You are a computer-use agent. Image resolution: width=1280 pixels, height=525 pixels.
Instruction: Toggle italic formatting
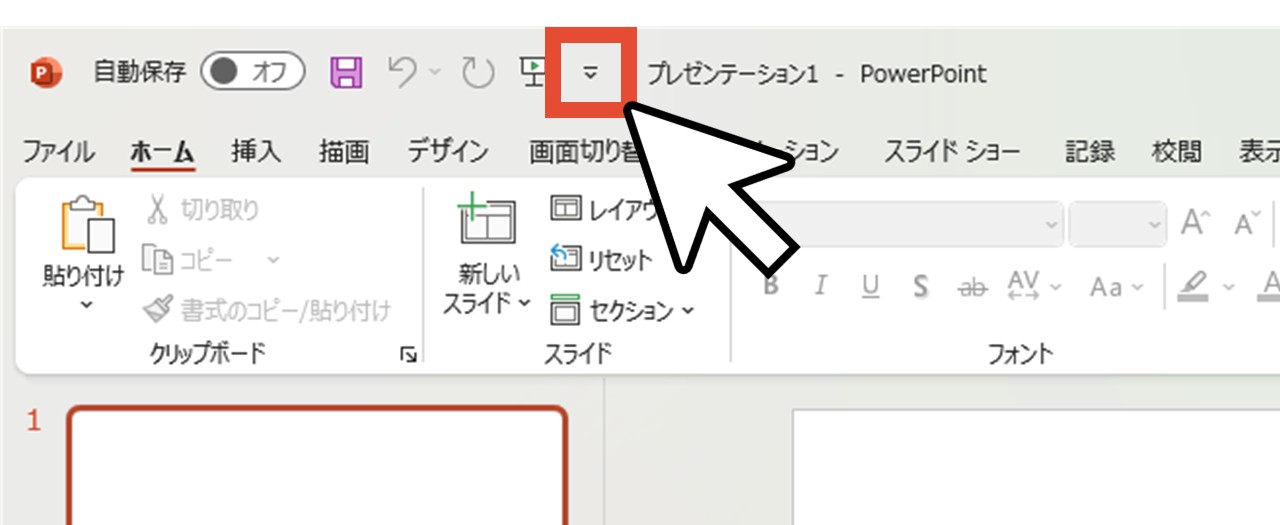pos(821,287)
